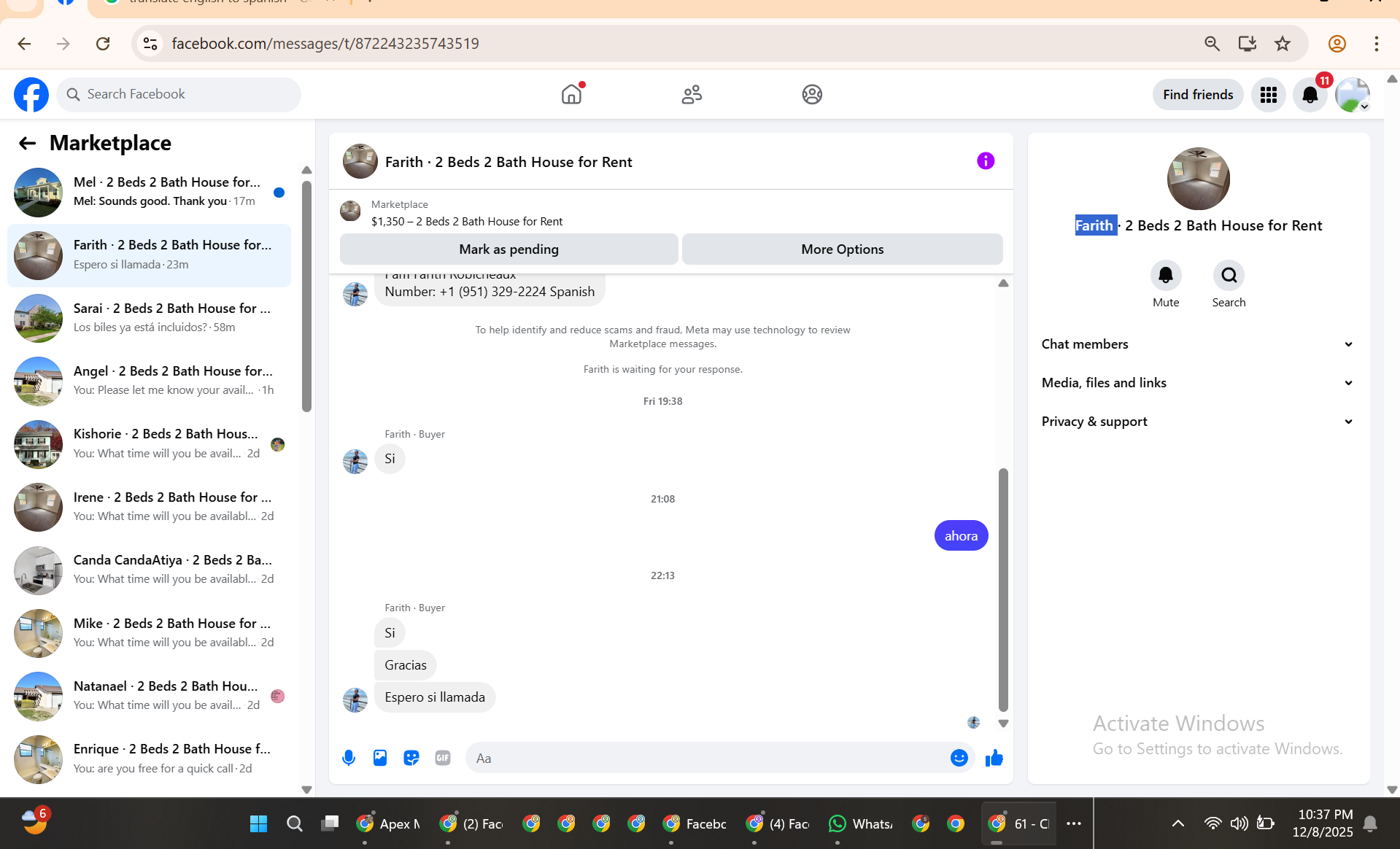The image size is (1400, 849).
Task: Go back using the Marketplace back arrow
Action: 28,143
